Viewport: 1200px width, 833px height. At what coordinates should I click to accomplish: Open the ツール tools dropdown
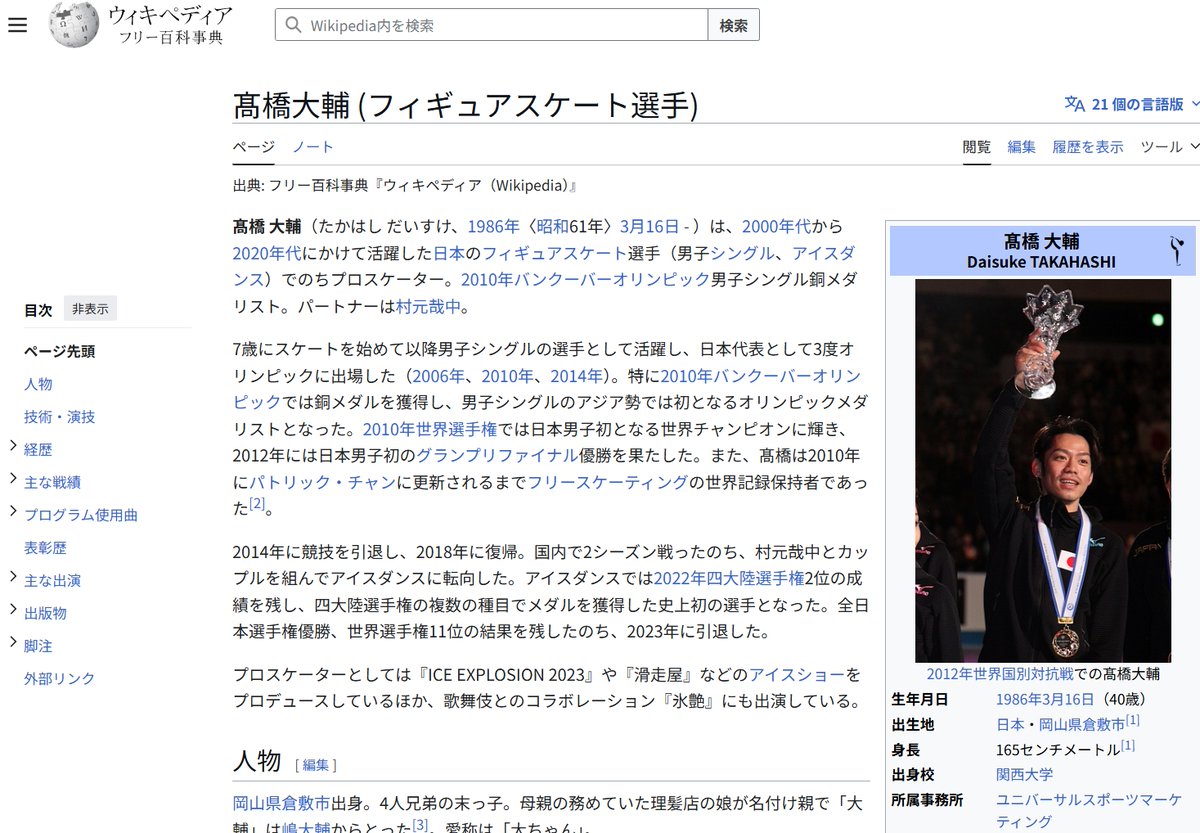click(1169, 146)
